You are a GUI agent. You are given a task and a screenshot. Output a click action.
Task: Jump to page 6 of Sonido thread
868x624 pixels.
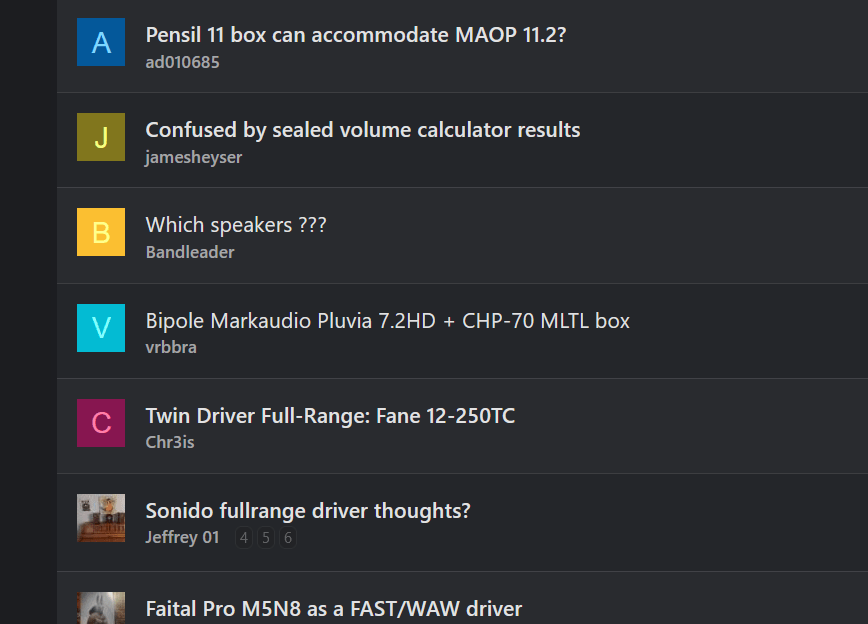pyautogui.click(x=288, y=538)
